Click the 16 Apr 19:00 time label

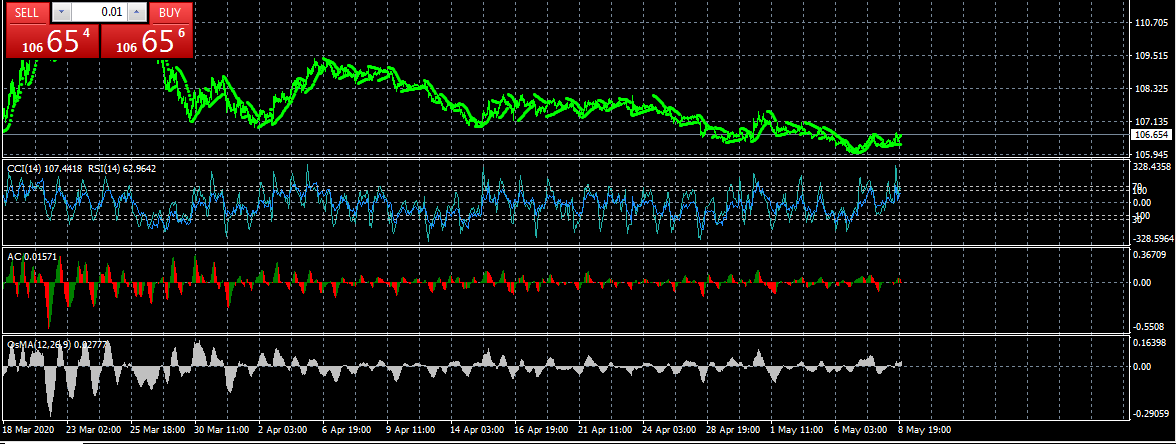pyautogui.click(x=542, y=430)
